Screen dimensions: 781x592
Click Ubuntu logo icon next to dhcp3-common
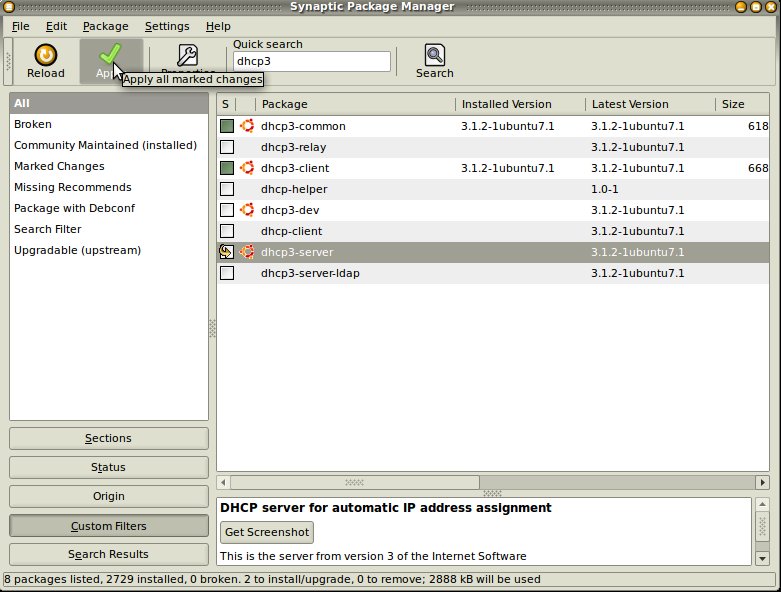pos(247,126)
